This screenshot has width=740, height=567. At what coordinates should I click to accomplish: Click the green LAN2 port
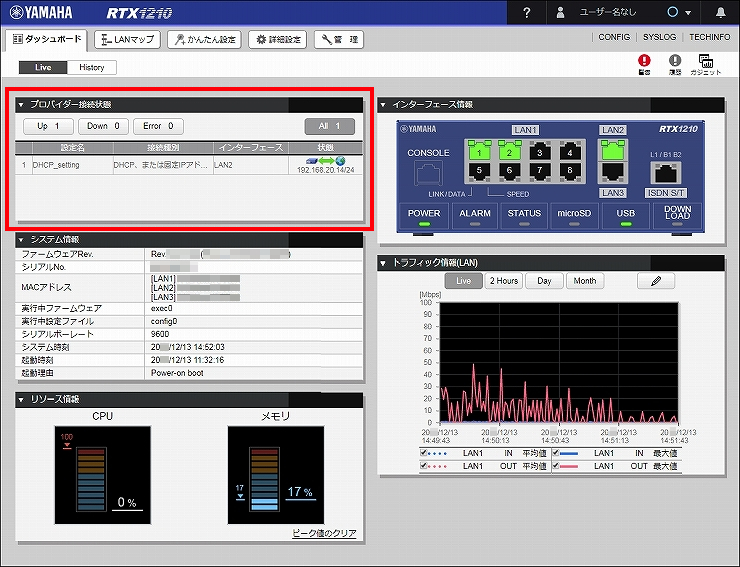pos(613,150)
